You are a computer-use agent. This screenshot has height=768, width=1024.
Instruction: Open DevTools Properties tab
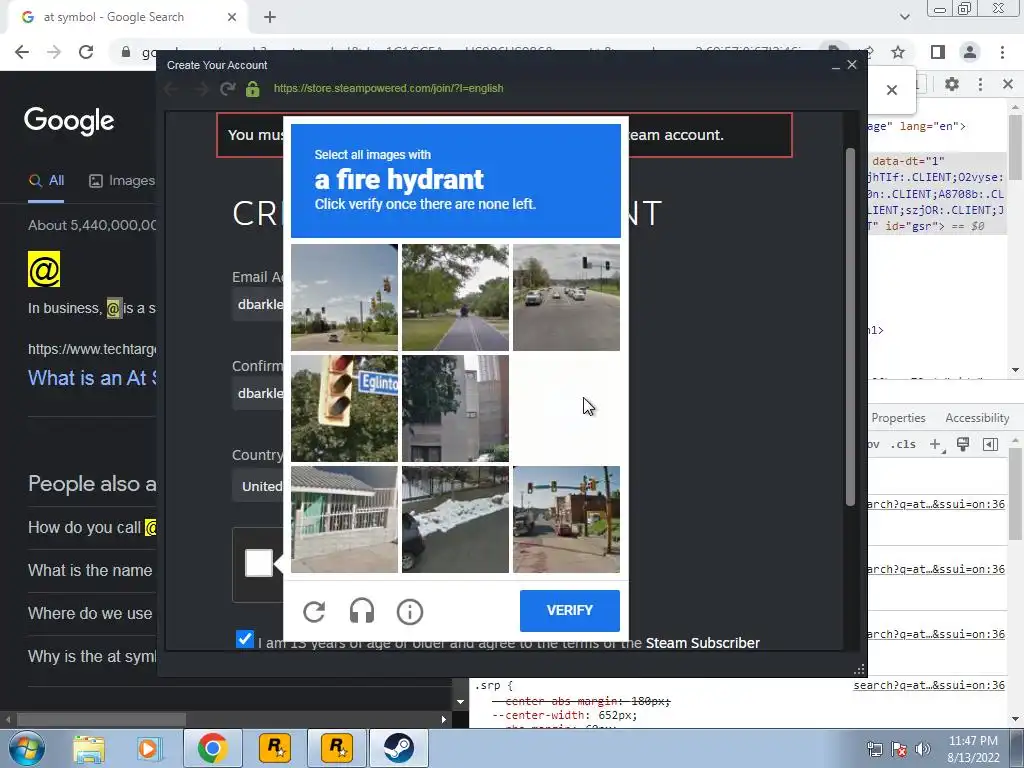(x=898, y=418)
